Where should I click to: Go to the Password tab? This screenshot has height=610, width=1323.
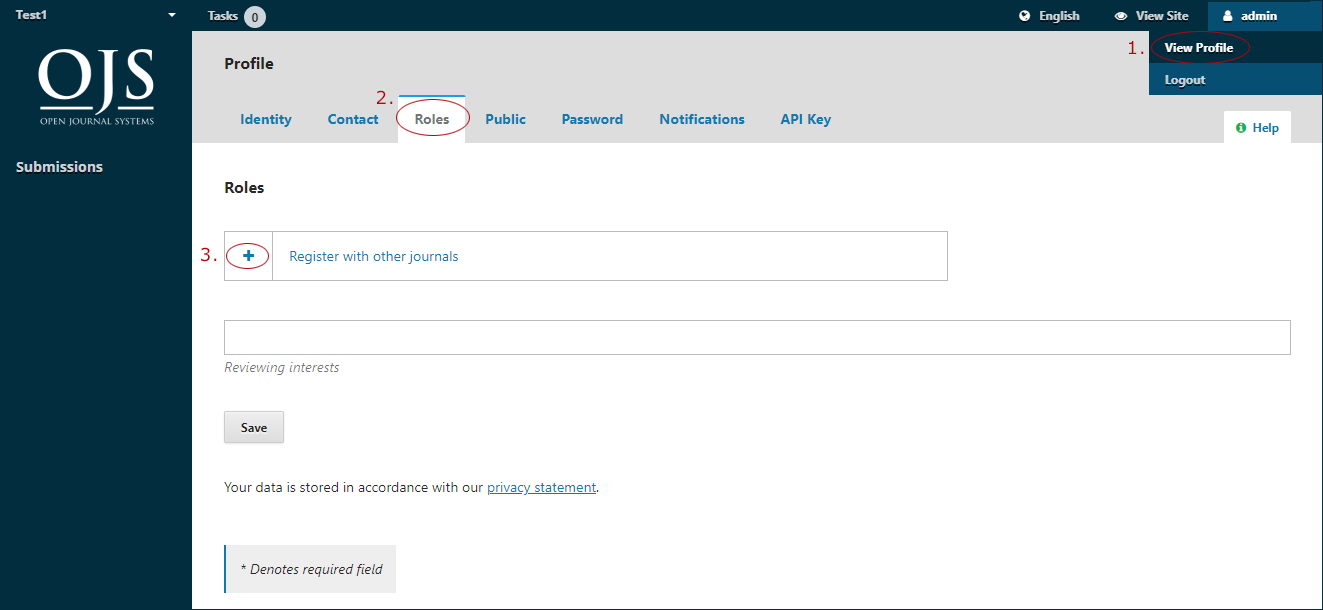(592, 119)
